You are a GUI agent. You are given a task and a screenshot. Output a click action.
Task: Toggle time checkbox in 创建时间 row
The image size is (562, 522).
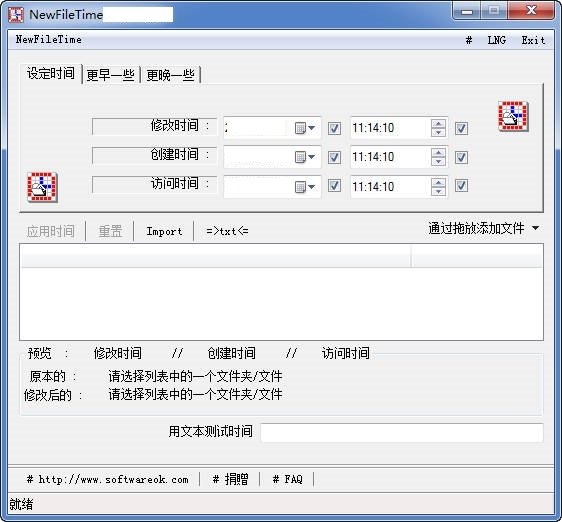point(461,157)
